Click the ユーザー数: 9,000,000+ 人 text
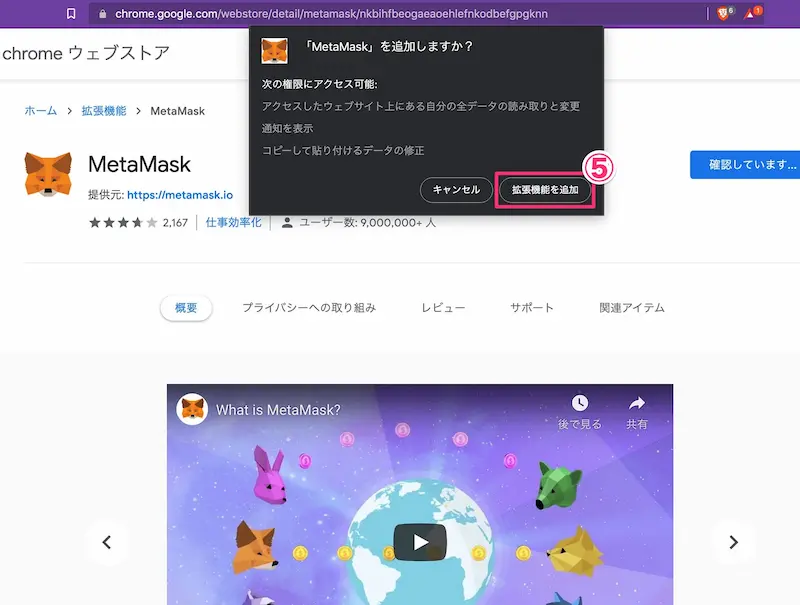This screenshot has width=800, height=605. [367, 222]
